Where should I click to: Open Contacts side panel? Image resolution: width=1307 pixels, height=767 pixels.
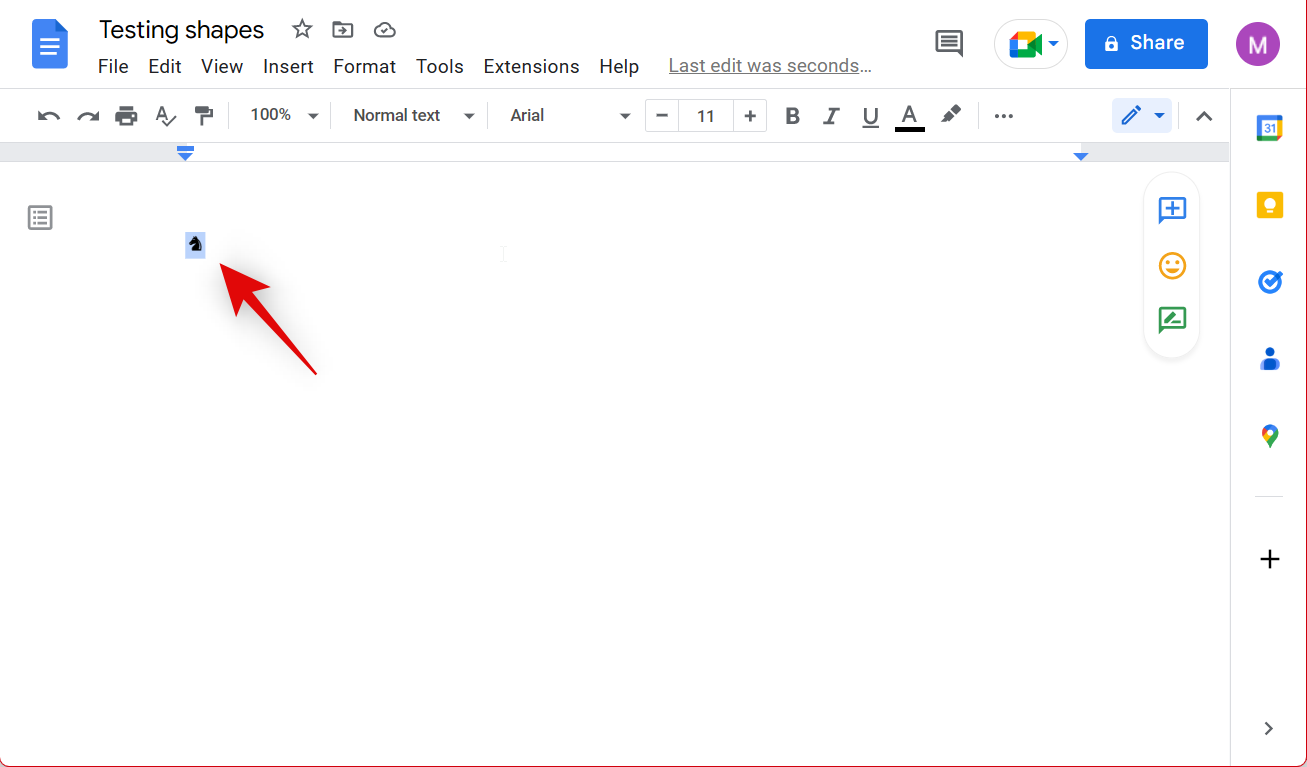1269,359
